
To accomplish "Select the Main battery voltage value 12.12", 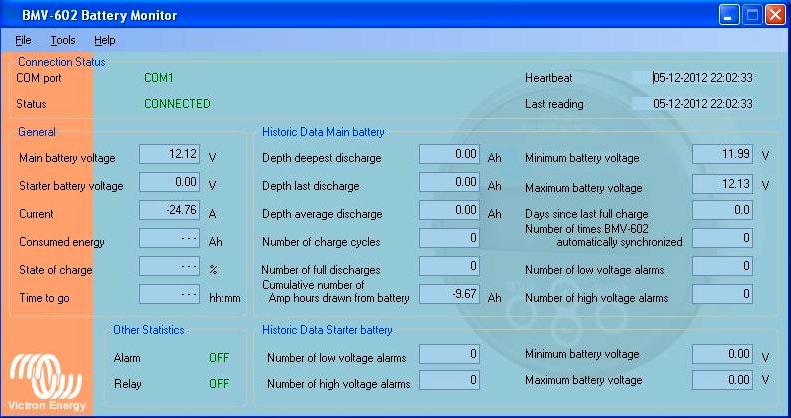I will [170, 154].
